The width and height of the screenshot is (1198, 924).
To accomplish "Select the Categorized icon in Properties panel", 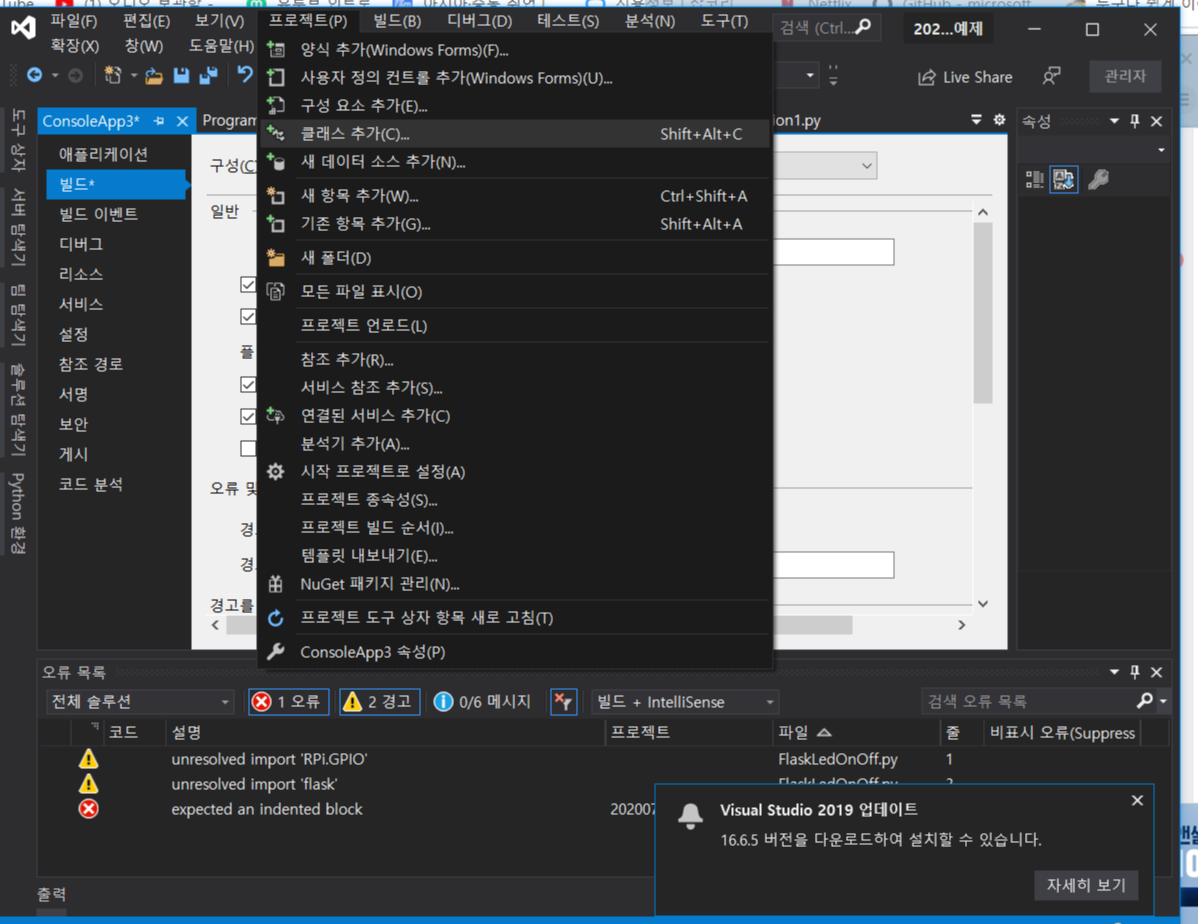I will coord(1034,180).
